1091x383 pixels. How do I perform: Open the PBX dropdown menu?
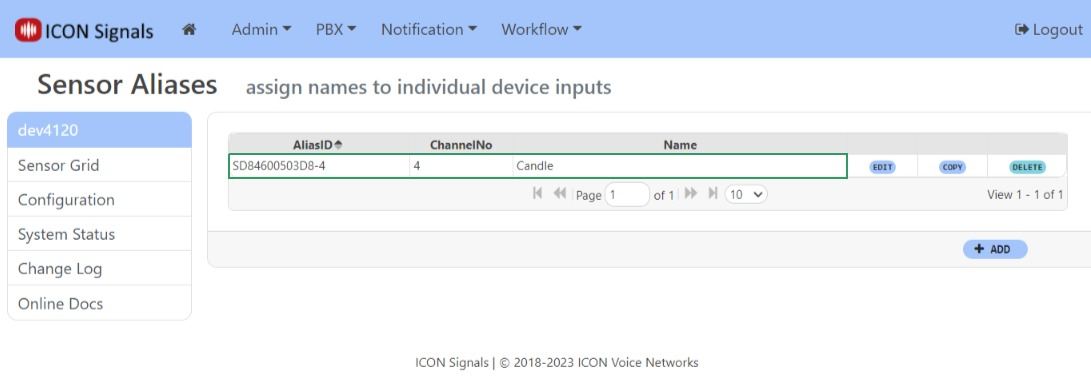coord(336,29)
